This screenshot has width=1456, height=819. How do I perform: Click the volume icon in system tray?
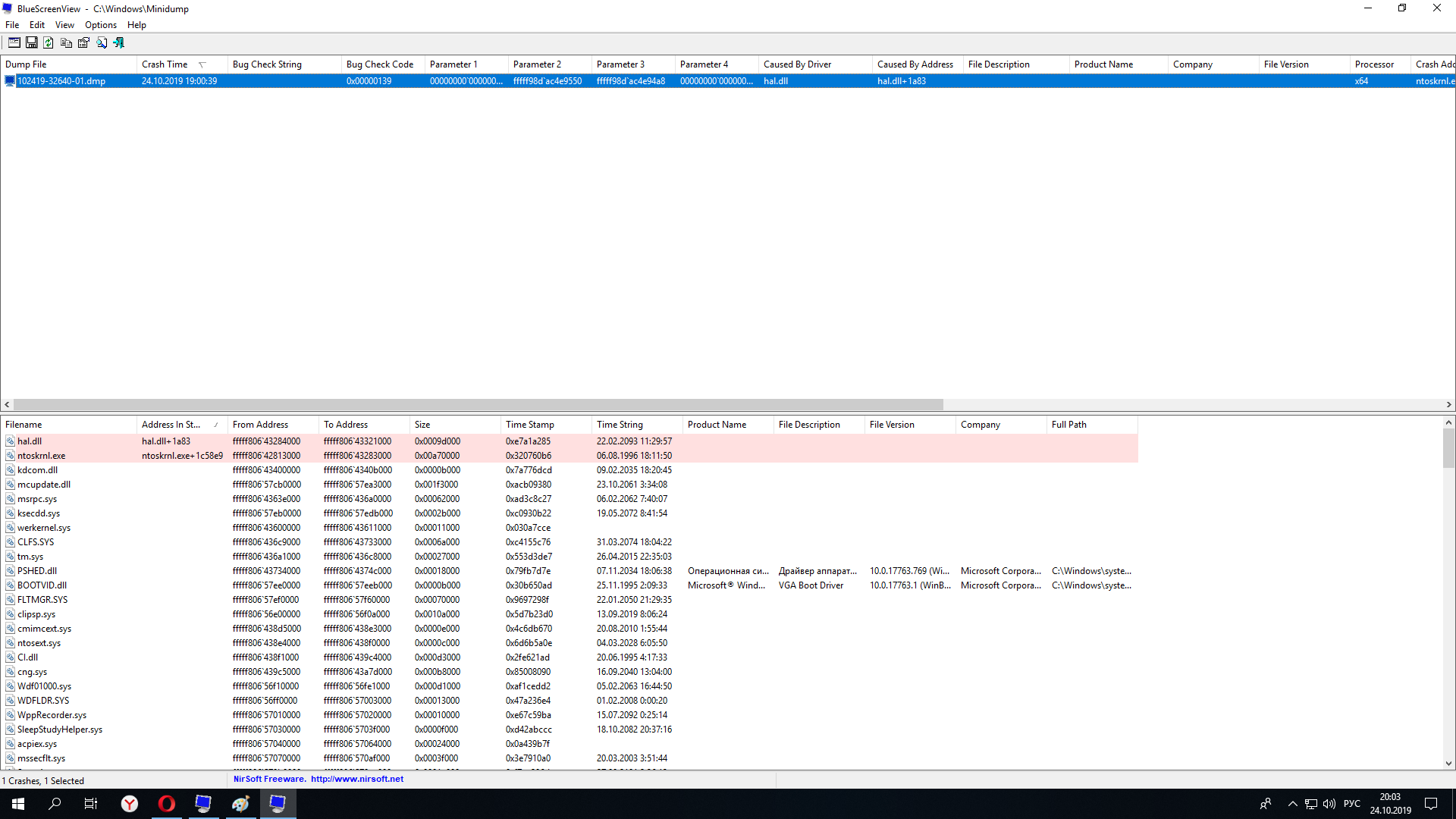tap(1329, 804)
